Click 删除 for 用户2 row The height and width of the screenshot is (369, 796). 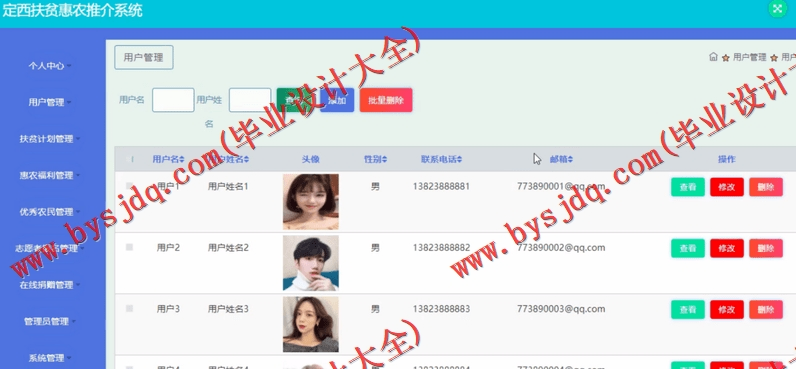pos(766,248)
